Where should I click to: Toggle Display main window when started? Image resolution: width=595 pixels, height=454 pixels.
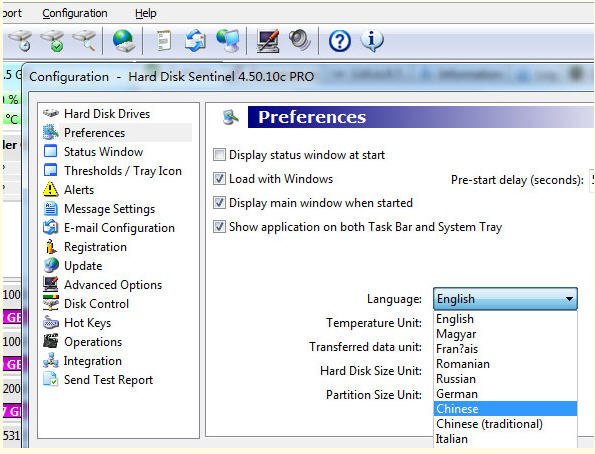(x=219, y=203)
